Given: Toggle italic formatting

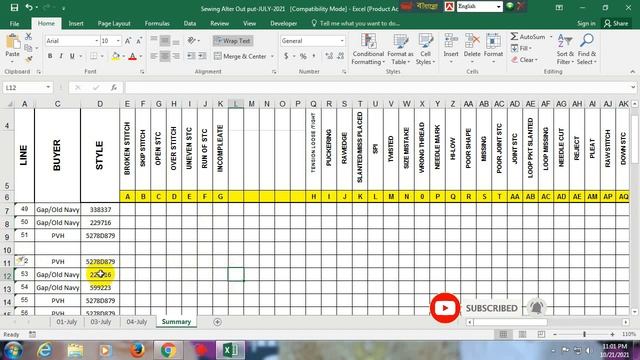Looking at the screenshot, I should tap(61, 56).
